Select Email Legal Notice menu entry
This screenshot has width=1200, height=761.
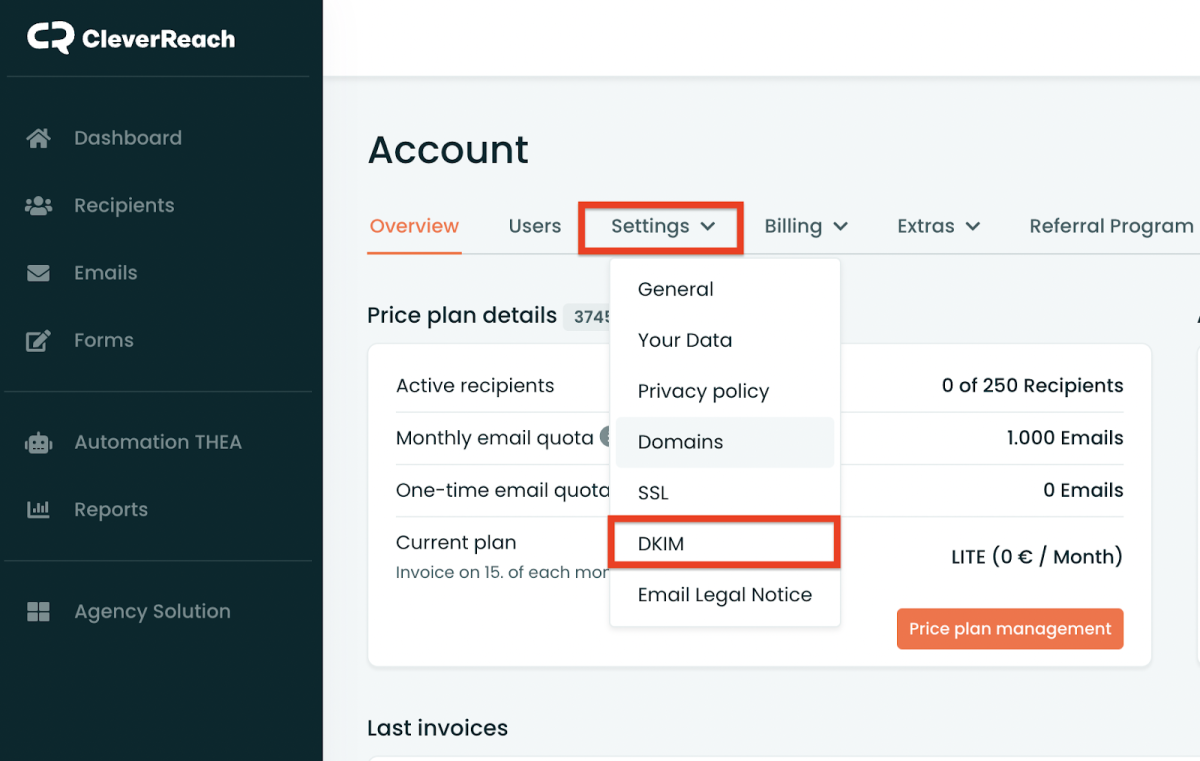coord(725,595)
